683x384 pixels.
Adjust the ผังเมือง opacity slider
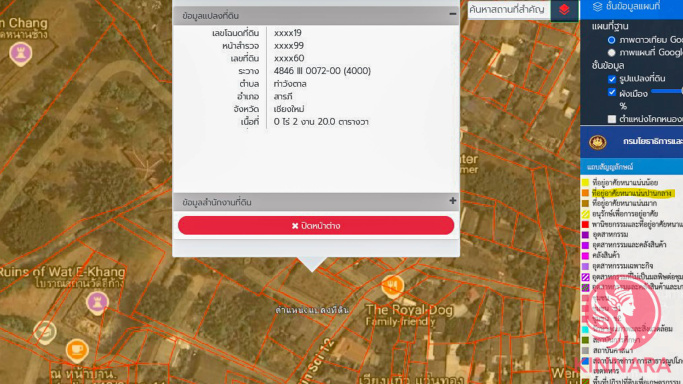pyautogui.click(x=666, y=91)
